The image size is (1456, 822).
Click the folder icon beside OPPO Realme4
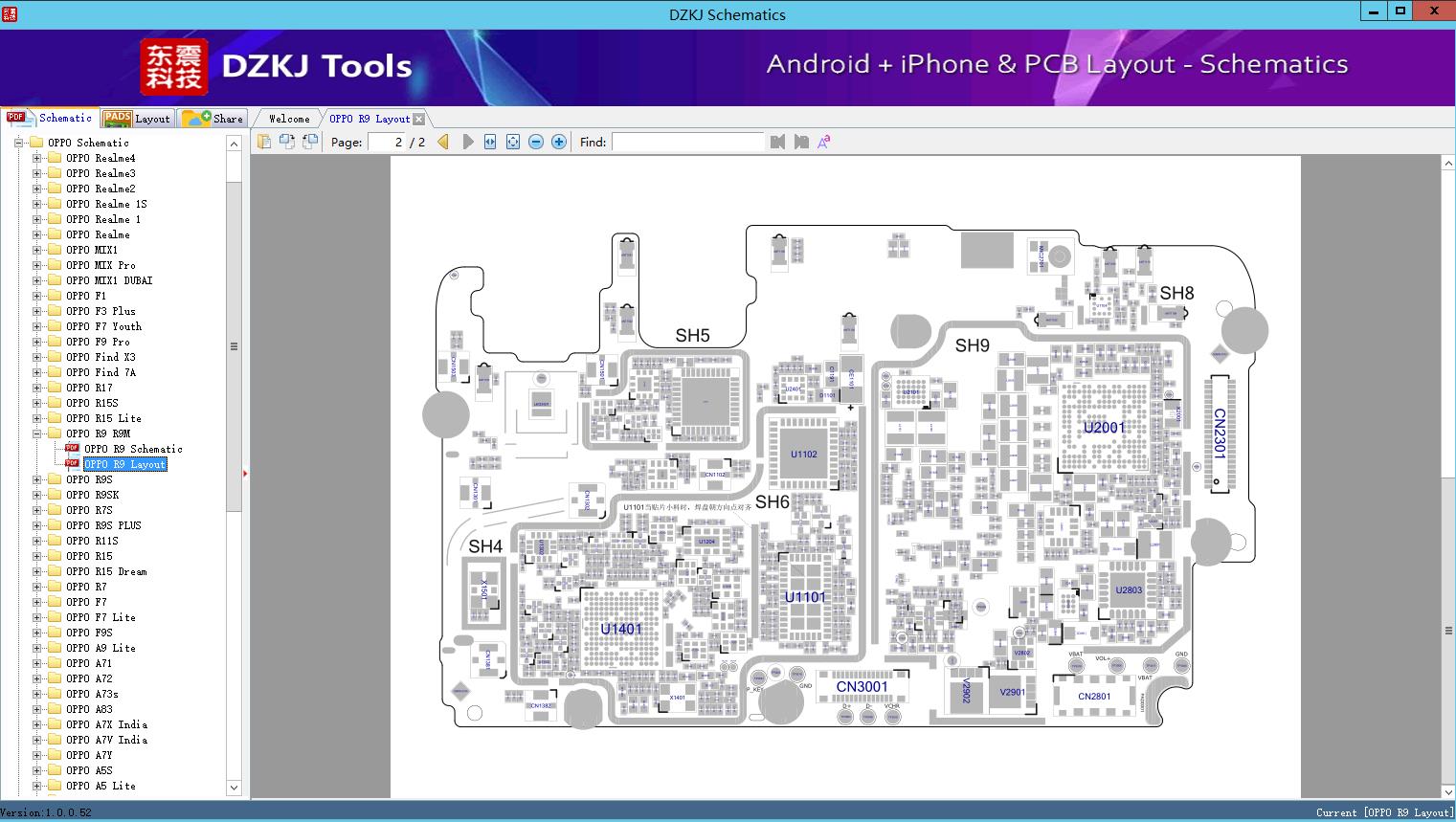coord(55,158)
